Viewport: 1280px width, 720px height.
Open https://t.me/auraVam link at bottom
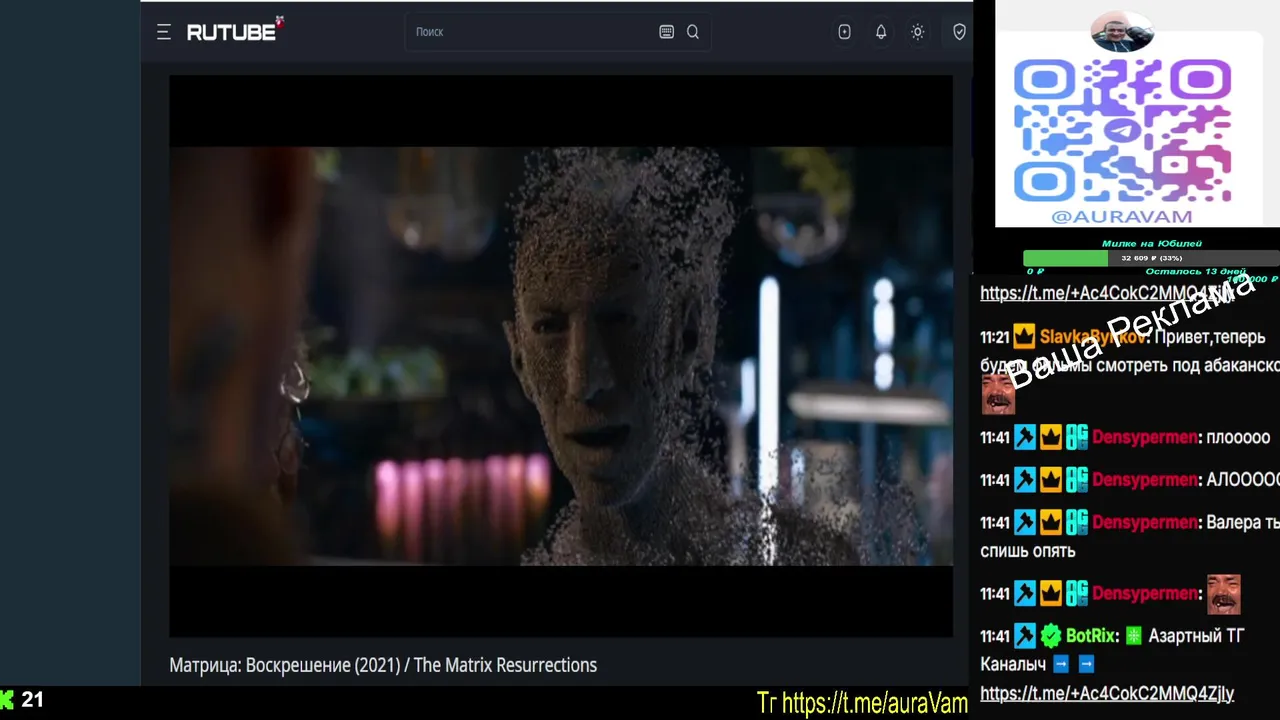(x=875, y=703)
